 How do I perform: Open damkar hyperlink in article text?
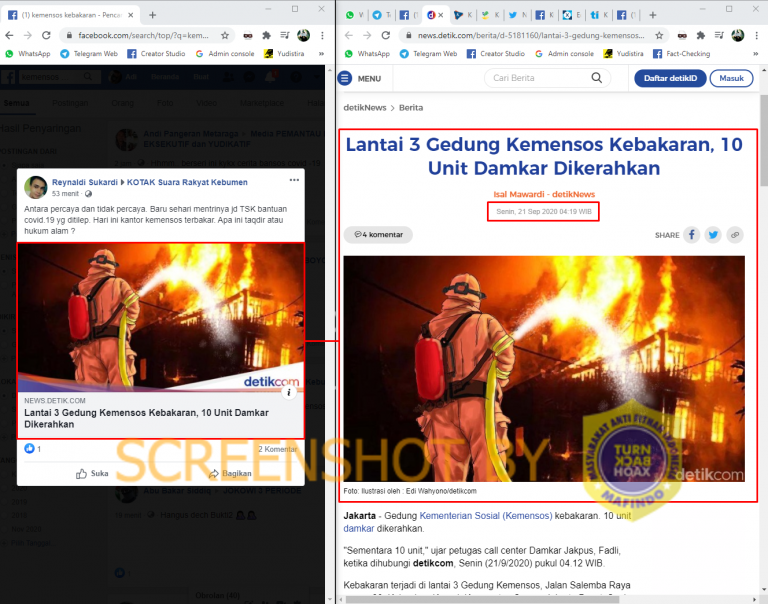(x=359, y=529)
